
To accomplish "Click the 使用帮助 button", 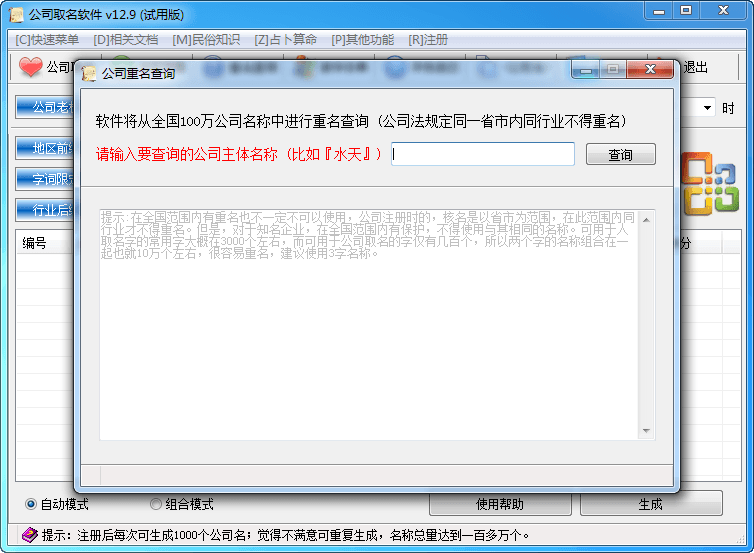I will 499,504.
